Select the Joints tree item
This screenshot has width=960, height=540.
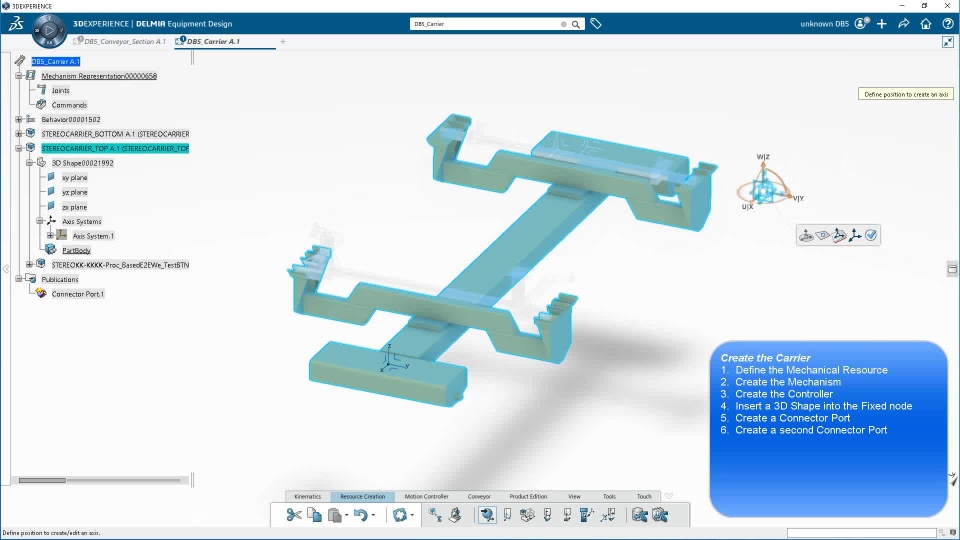60,90
